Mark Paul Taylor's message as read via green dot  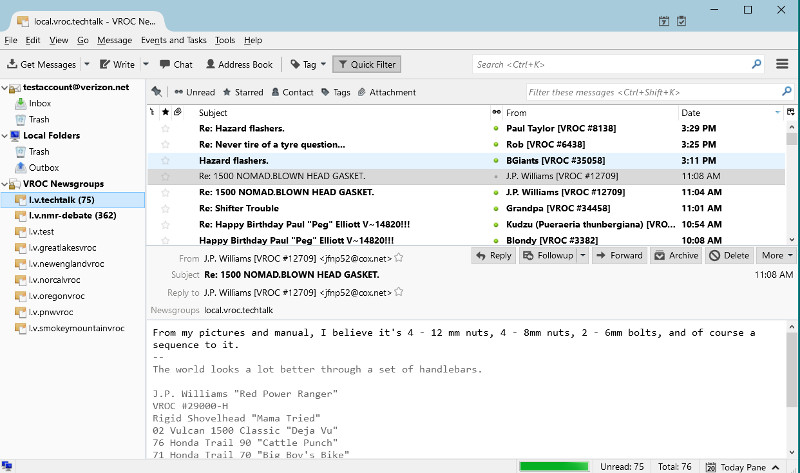[x=496, y=129]
